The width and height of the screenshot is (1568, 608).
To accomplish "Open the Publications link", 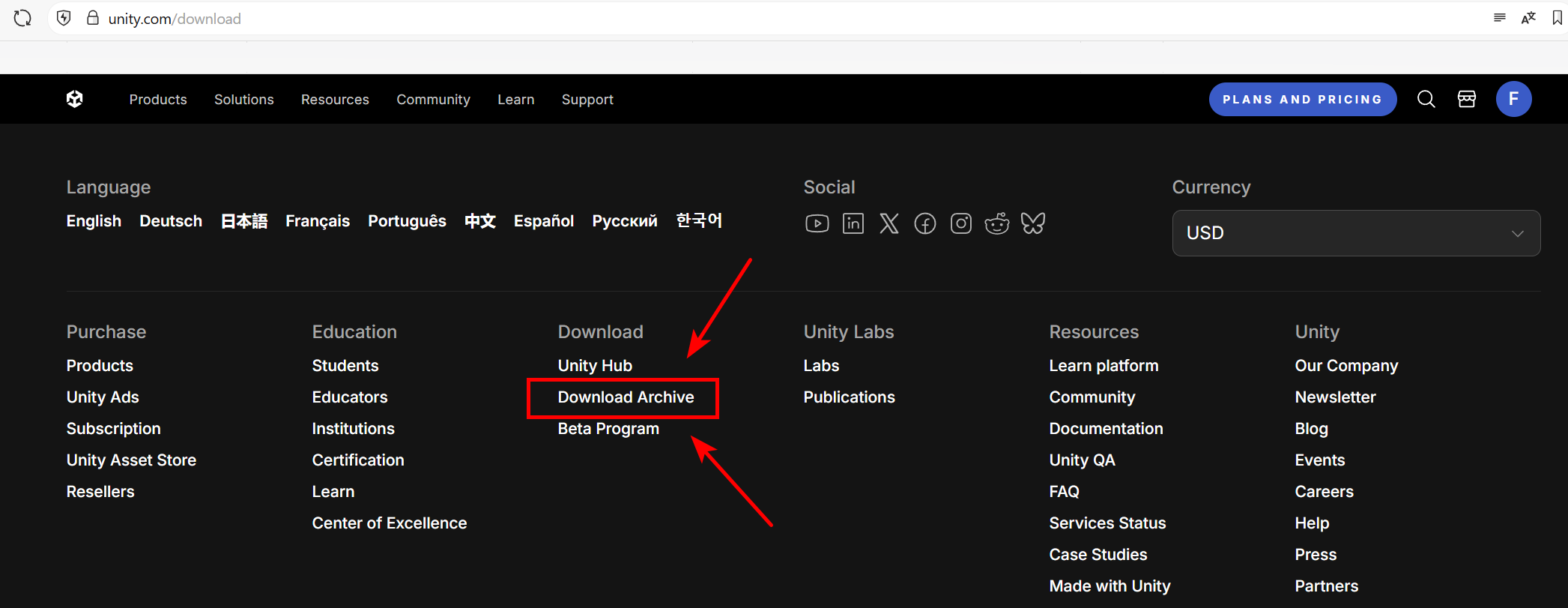I will point(849,397).
